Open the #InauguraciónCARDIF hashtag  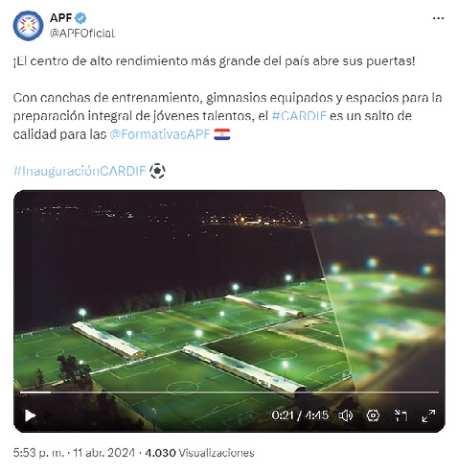80,171
